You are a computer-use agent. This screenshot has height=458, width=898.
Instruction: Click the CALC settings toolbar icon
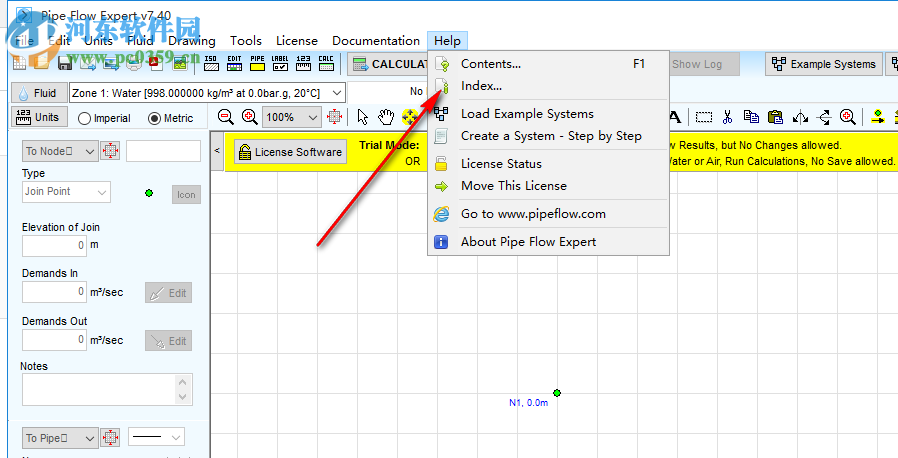pyautogui.click(x=326, y=63)
